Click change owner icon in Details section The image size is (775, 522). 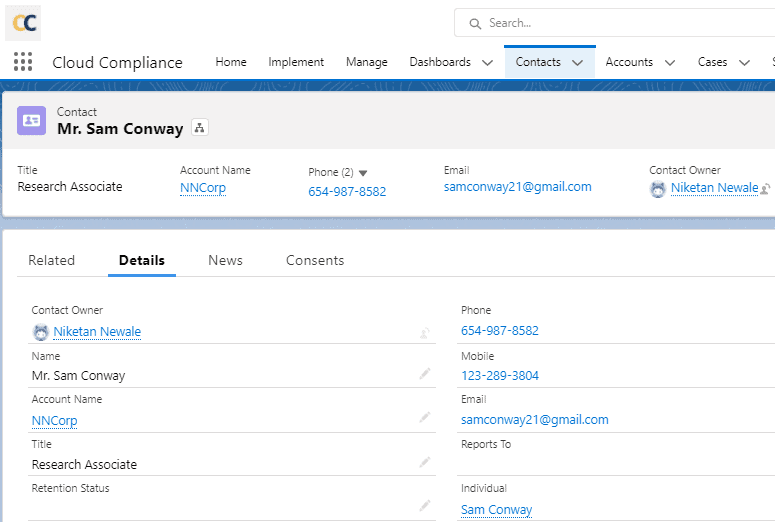coord(425,332)
